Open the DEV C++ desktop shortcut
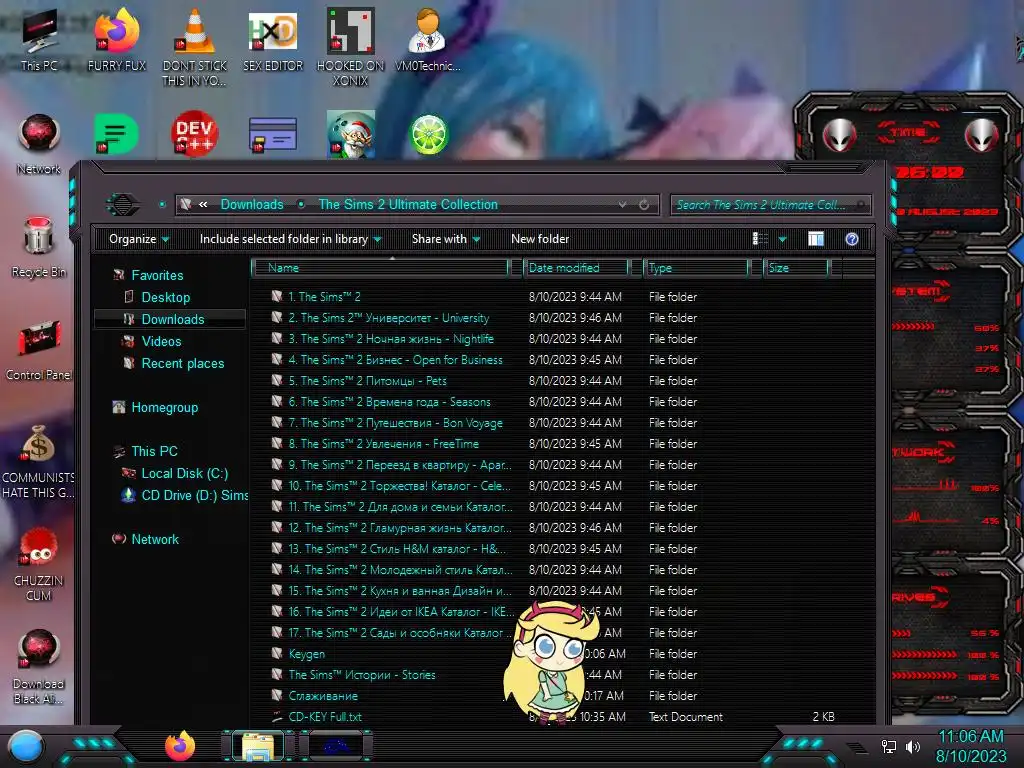The height and width of the screenshot is (768, 1024). tap(195, 134)
